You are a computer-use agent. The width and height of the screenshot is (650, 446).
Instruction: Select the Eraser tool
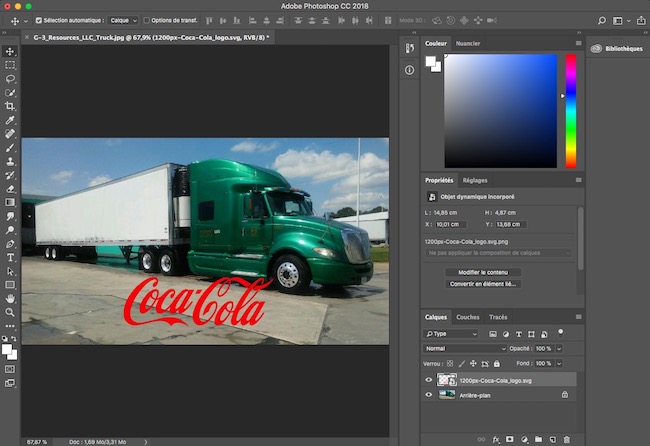(x=10, y=189)
